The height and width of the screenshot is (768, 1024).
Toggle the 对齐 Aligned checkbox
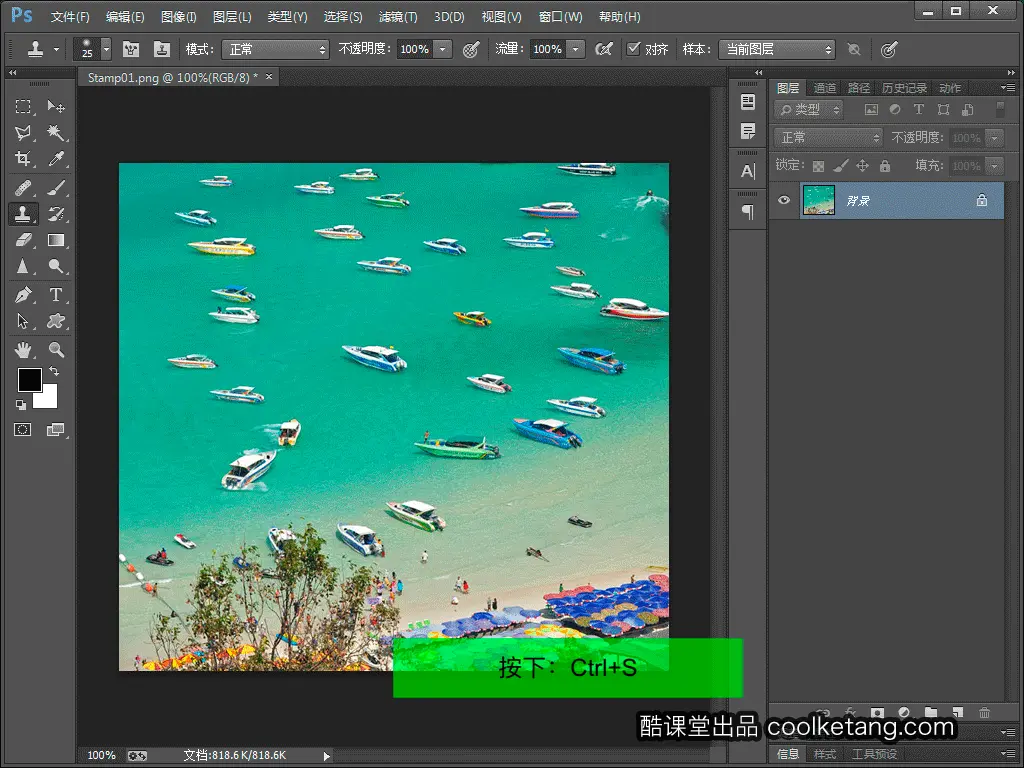[633, 48]
